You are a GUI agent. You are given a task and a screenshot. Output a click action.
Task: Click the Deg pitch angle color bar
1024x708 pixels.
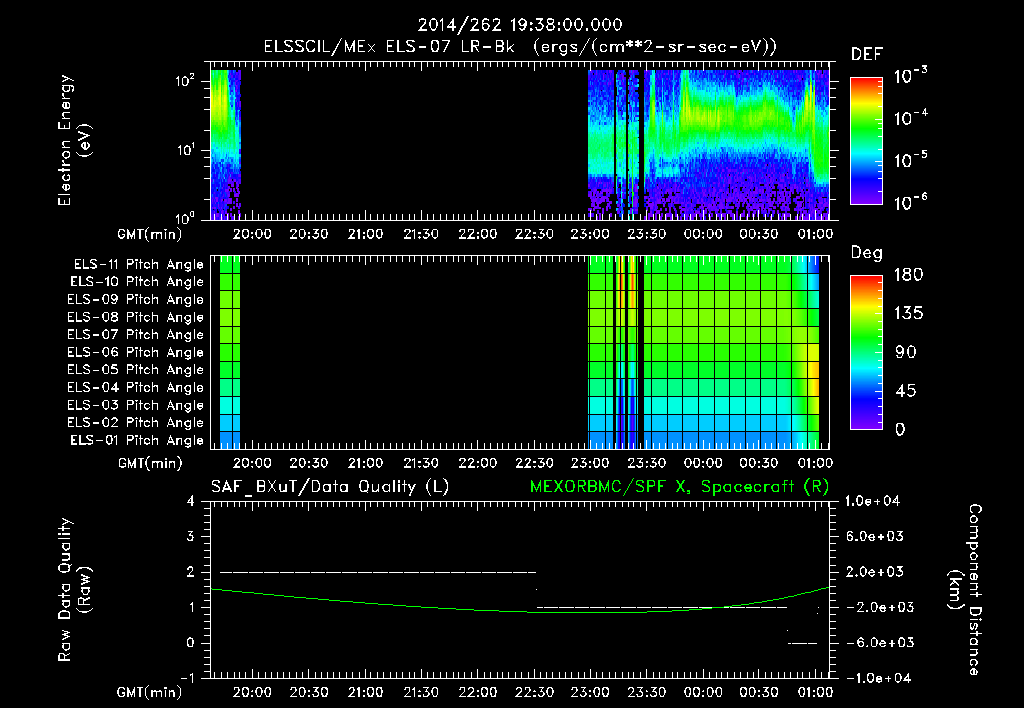(x=866, y=353)
